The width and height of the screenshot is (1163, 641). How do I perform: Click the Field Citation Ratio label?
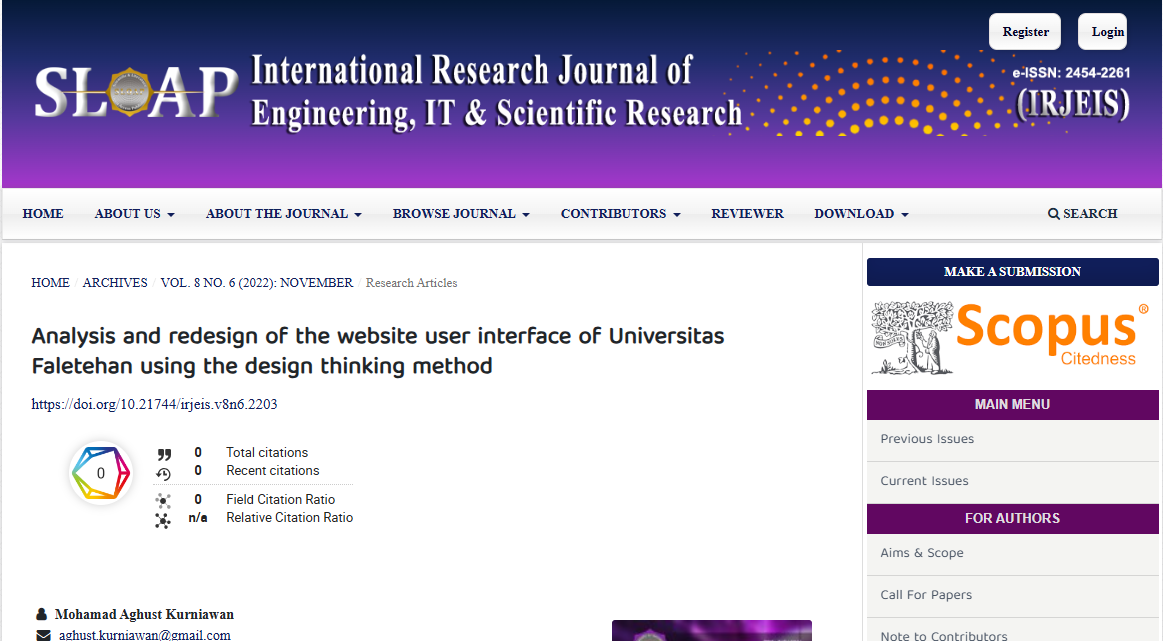280,500
